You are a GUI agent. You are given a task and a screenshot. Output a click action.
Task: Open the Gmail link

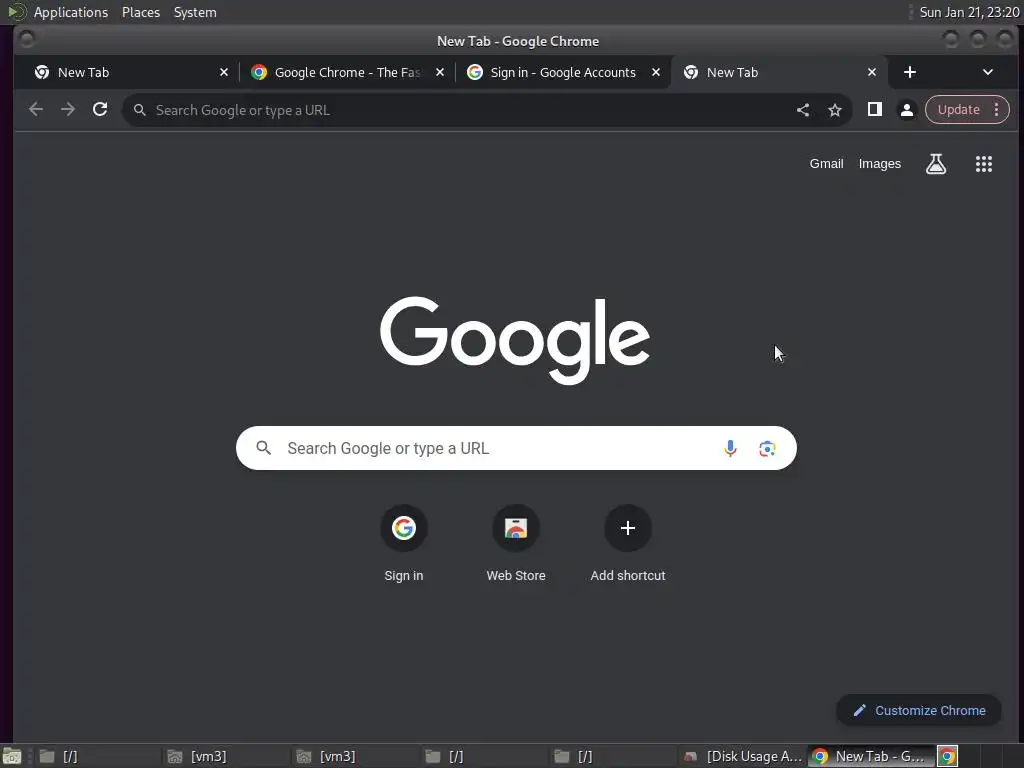[x=826, y=164]
